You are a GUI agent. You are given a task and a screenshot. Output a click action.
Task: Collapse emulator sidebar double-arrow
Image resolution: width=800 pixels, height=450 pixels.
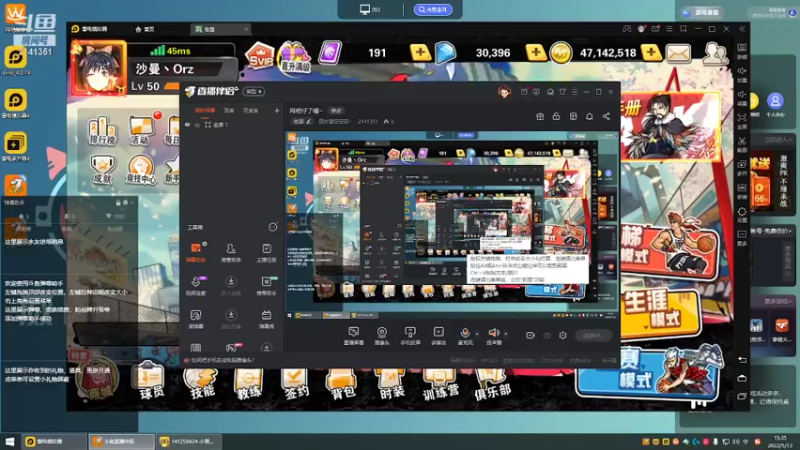coord(742,29)
